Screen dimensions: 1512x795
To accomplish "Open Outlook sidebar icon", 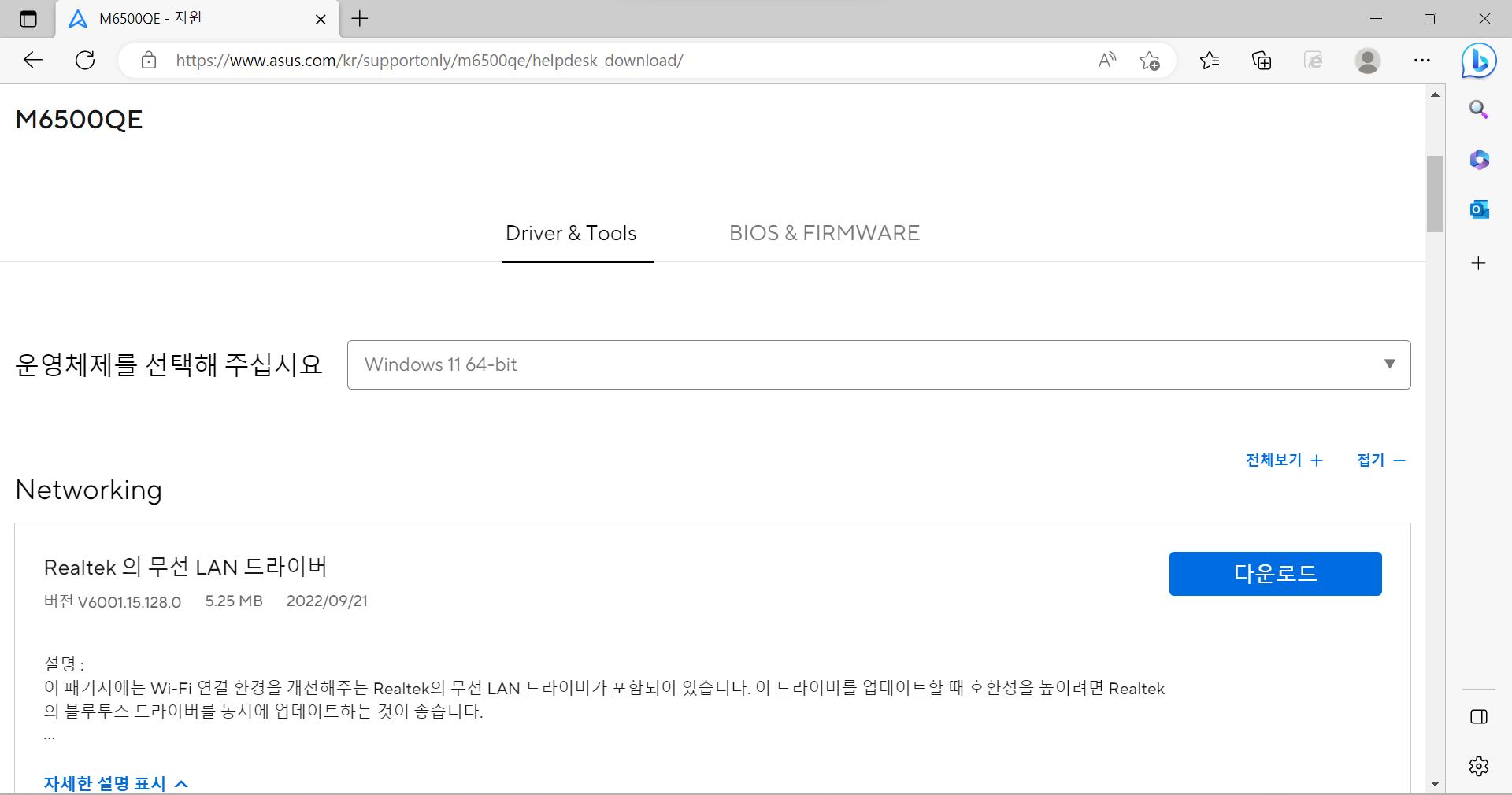I will (1479, 209).
